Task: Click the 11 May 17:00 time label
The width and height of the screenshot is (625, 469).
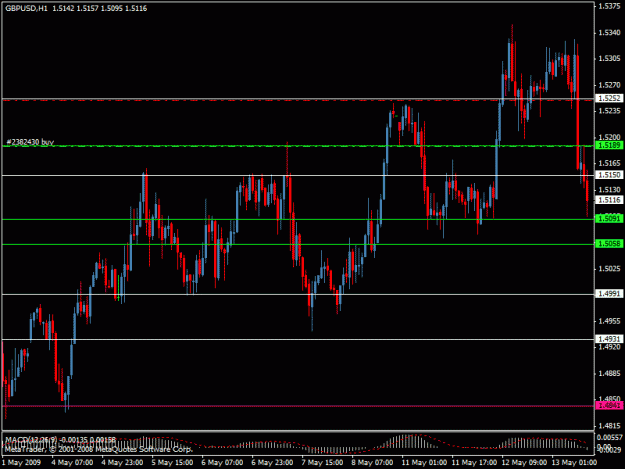Action: point(474,463)
